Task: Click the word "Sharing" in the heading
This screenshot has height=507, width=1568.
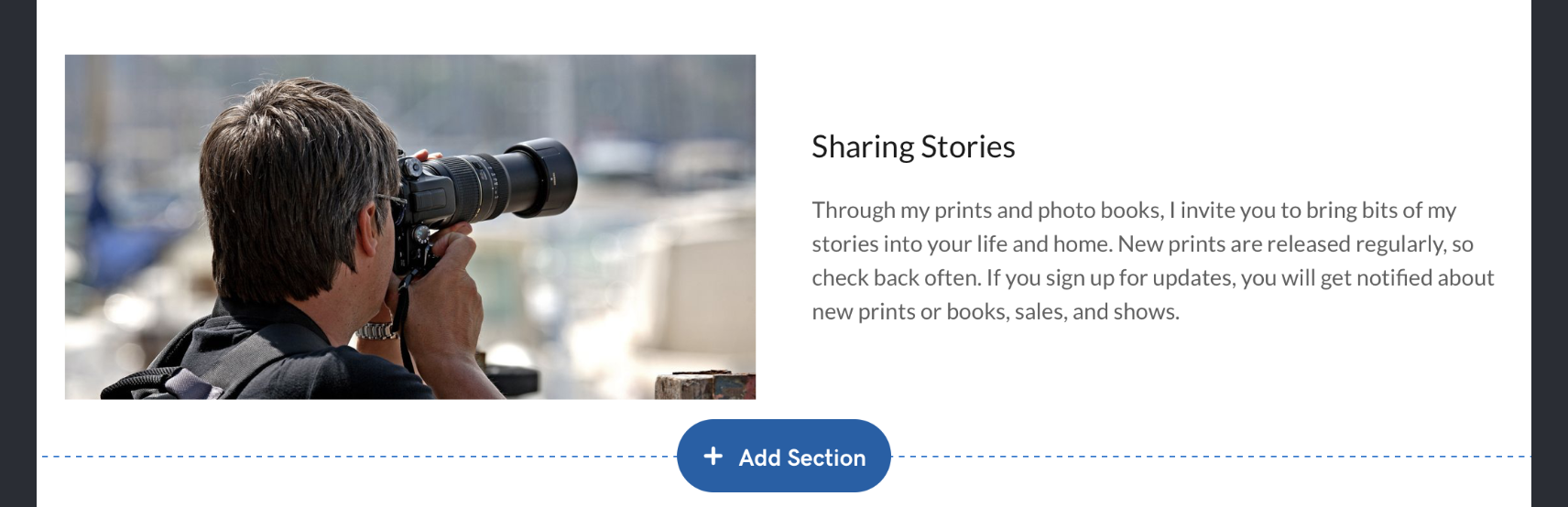Action: click(862, 147)
